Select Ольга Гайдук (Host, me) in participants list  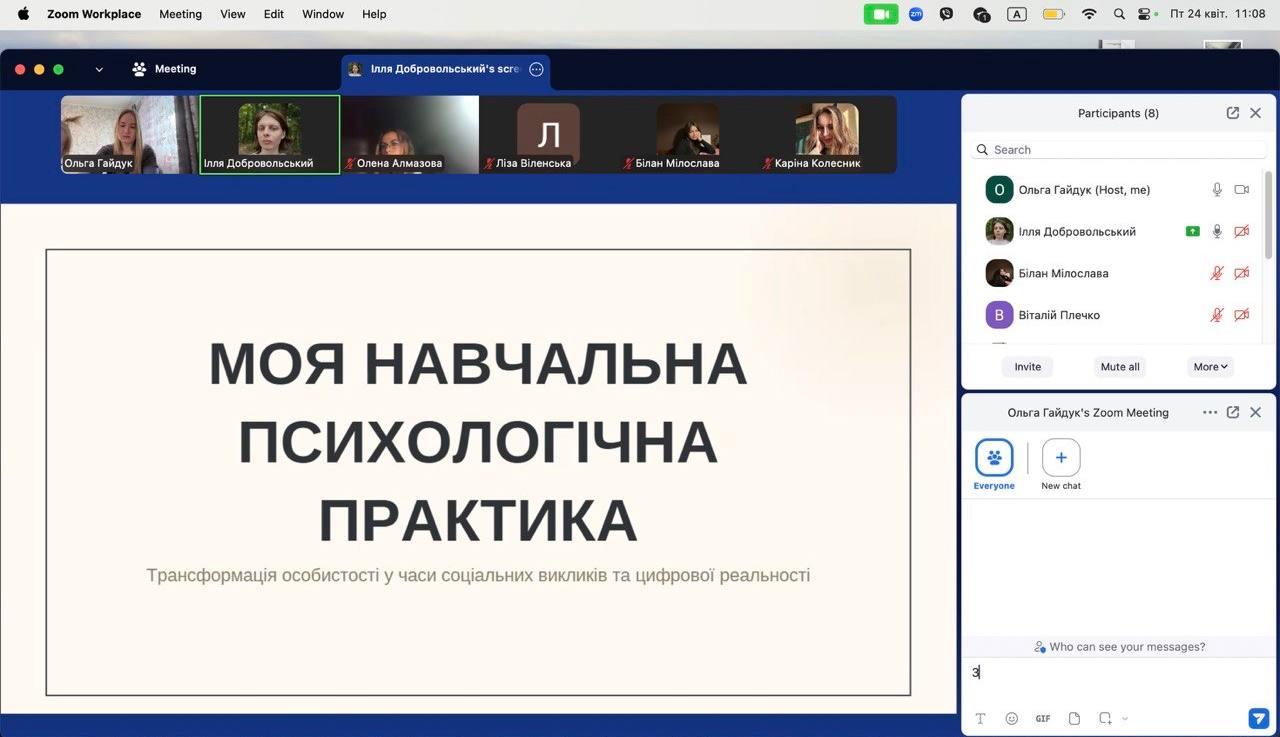pos(1112,189)
